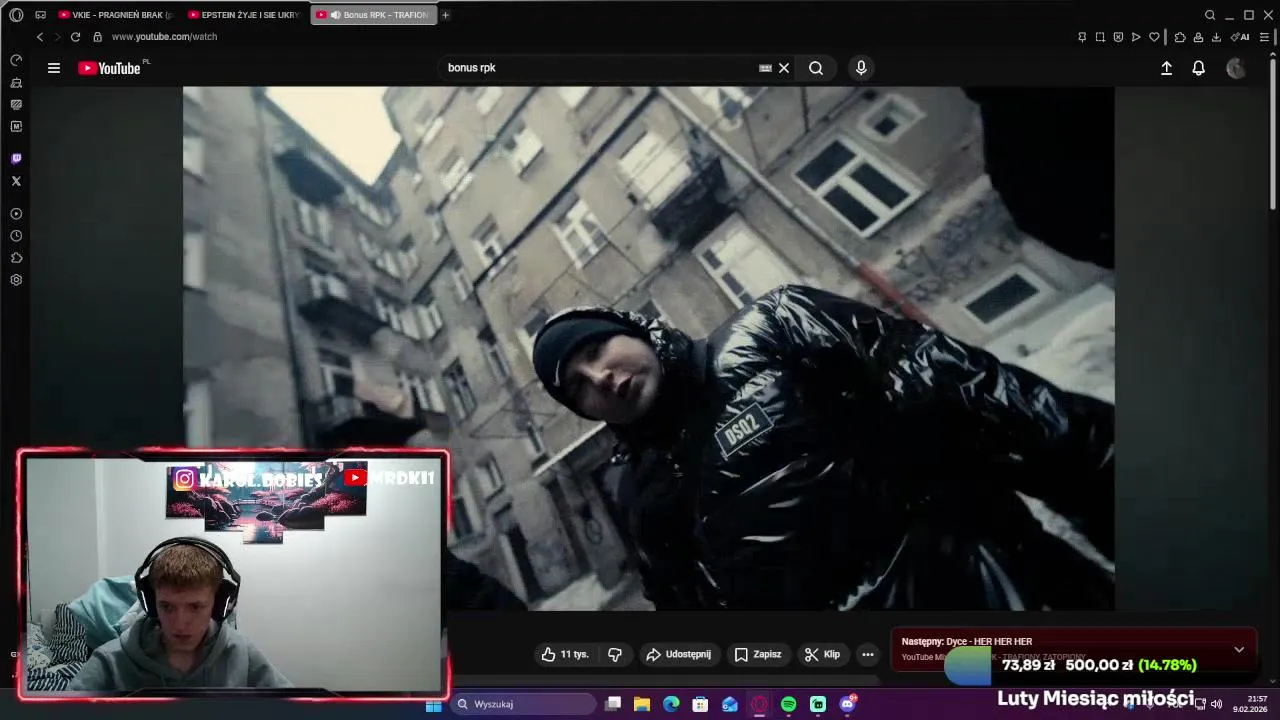This screenshot has width=1280, height=720.
Task: Toggle the ad blocker shield icon
Action: [x=1118, y=37]
